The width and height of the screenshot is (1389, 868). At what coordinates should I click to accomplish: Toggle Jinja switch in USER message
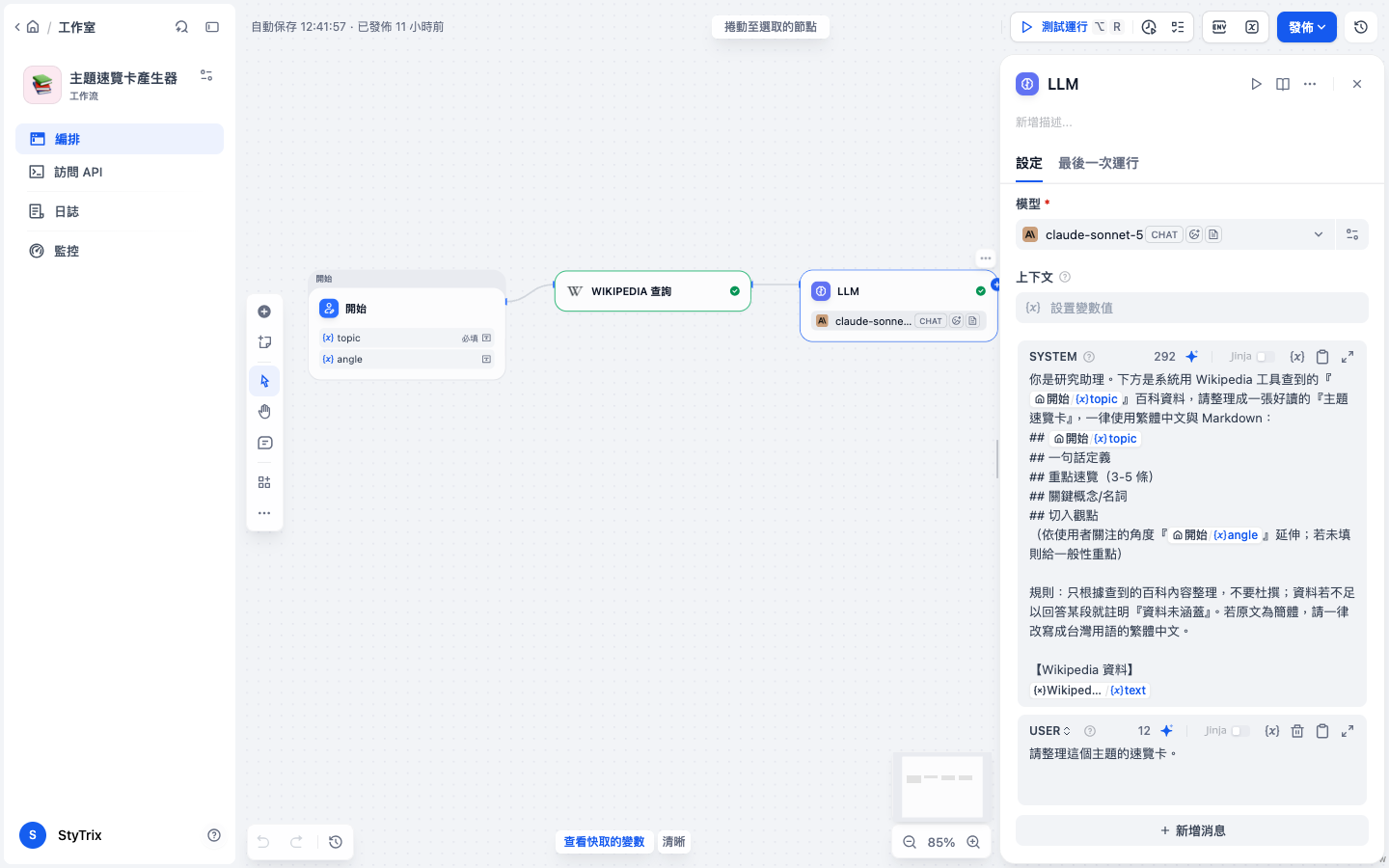click(x=1239, y=731)
